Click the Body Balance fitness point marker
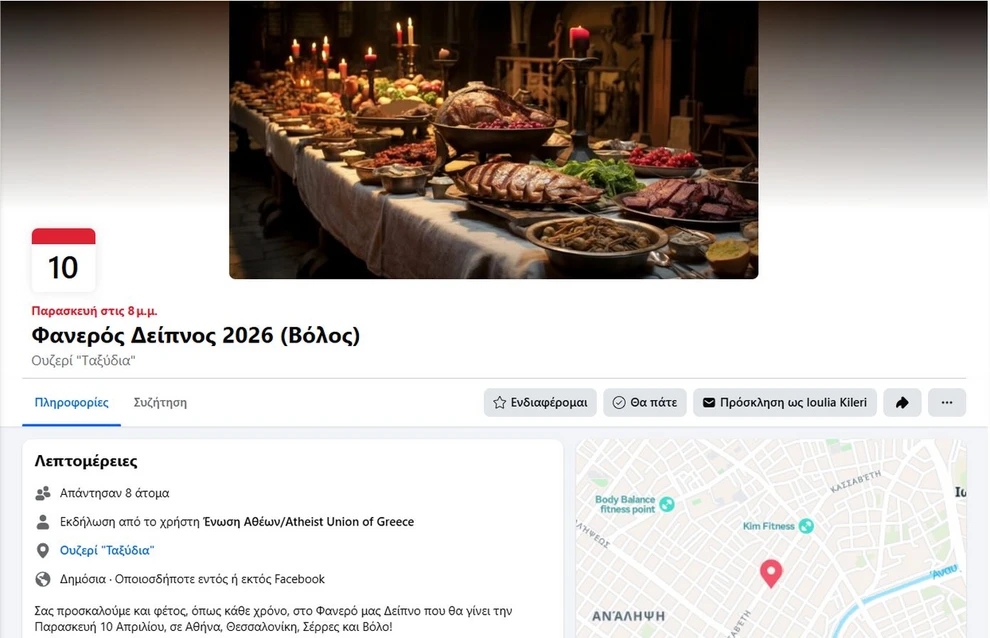Image resolution: width=990 pixels, height=638 pixels. pyautogui.click(x=667, y=503)
